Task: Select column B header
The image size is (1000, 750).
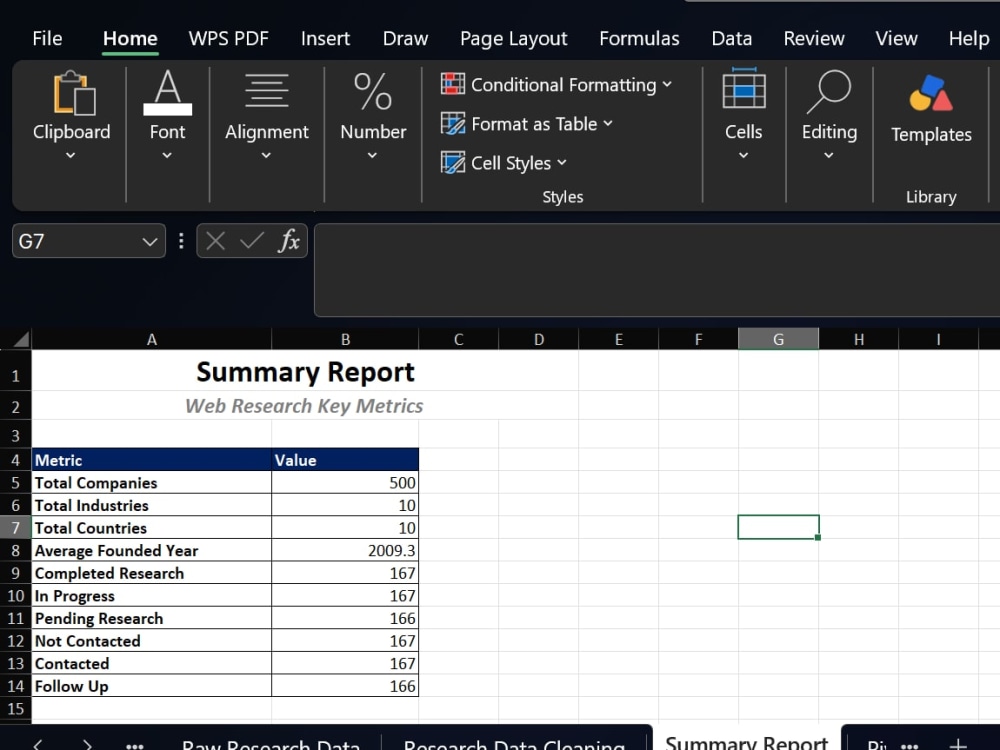Action: [x=345, y=339]
